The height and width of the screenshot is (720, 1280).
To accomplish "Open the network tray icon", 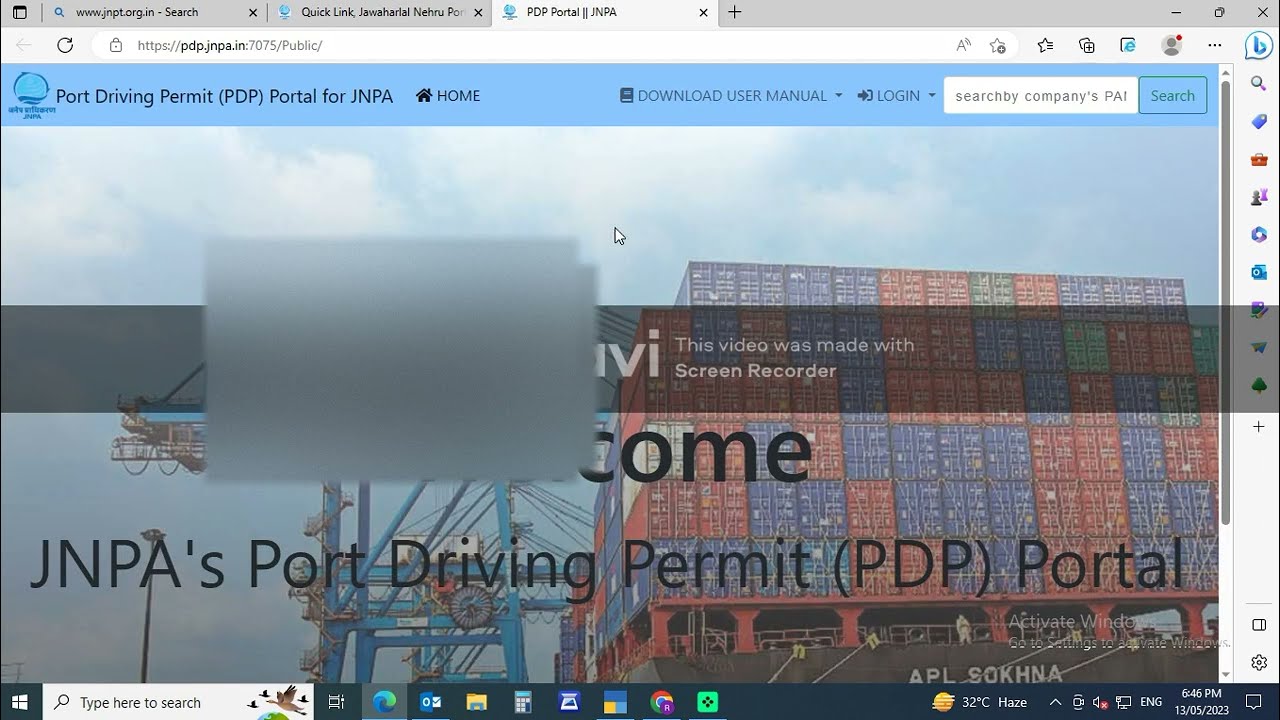I will coord(1123,702).
